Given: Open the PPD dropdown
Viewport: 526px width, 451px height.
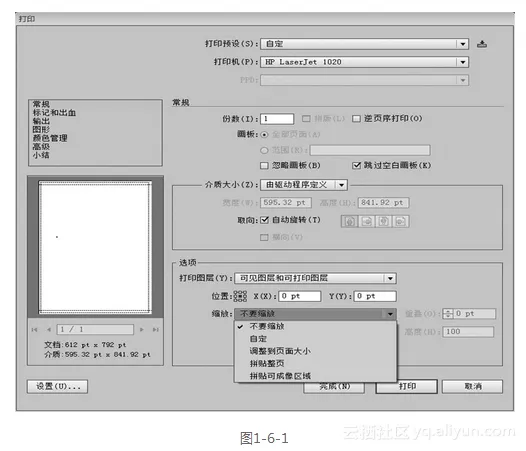Looking at the screenshot, I should tap(365, 80).
